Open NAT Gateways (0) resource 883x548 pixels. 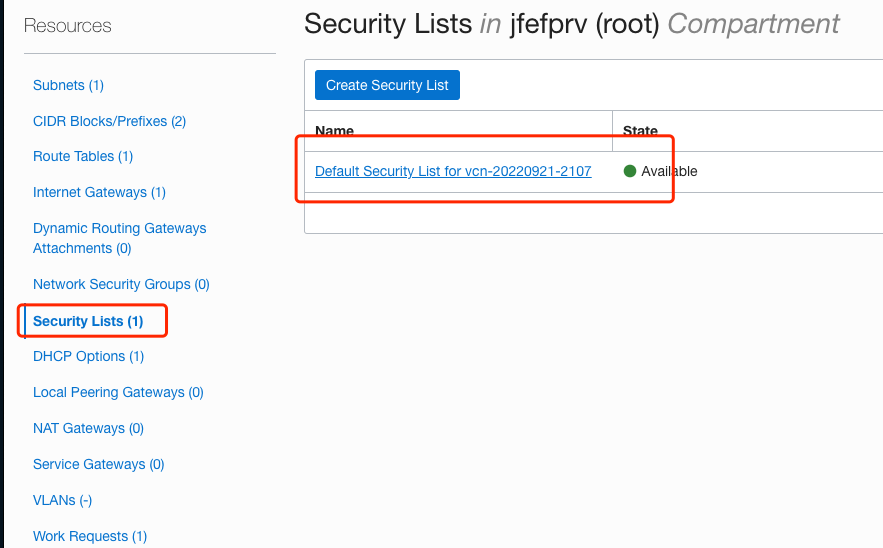click(x=88, y=428)
